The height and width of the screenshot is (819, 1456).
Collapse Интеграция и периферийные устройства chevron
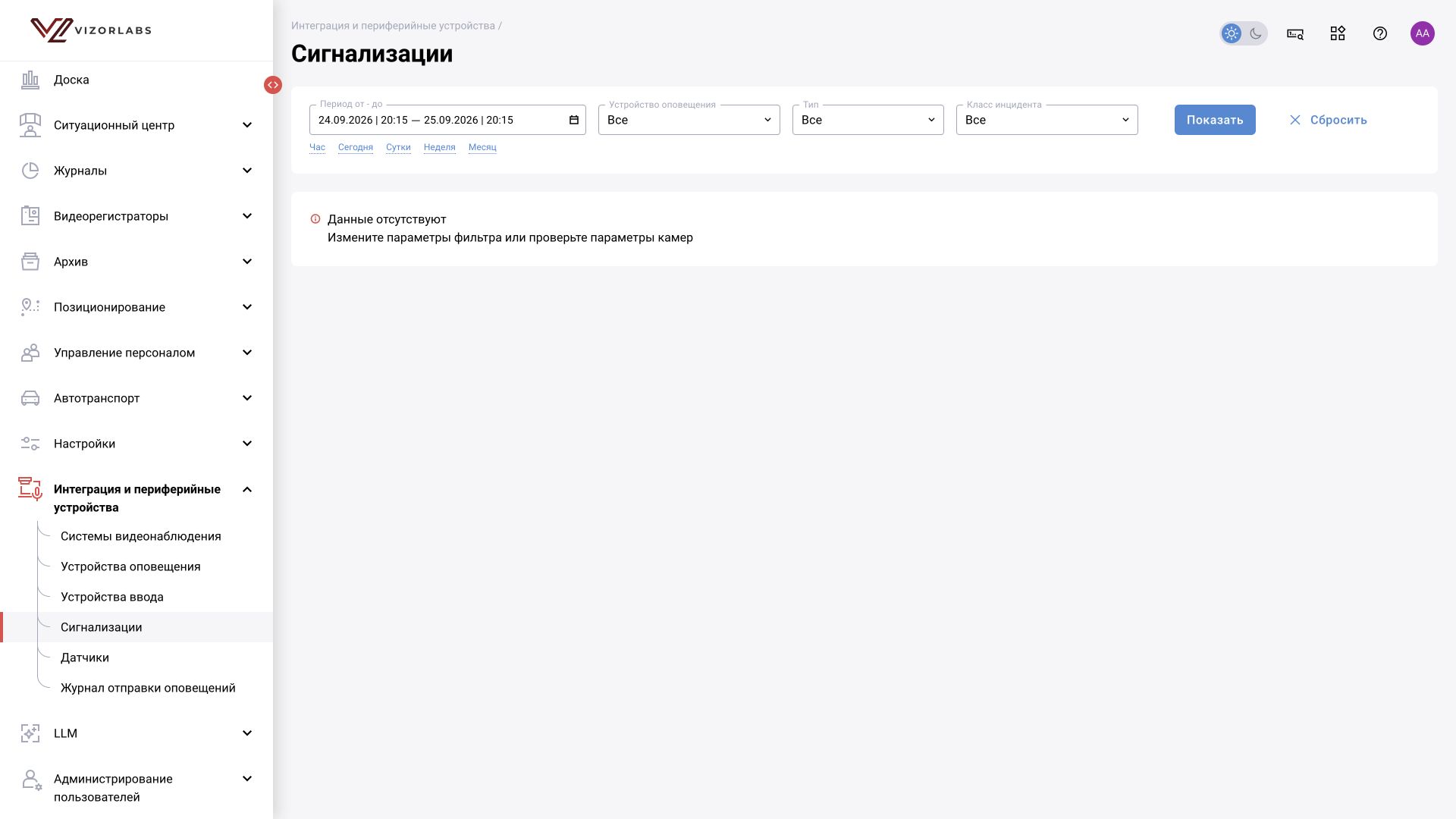(247, 489)
